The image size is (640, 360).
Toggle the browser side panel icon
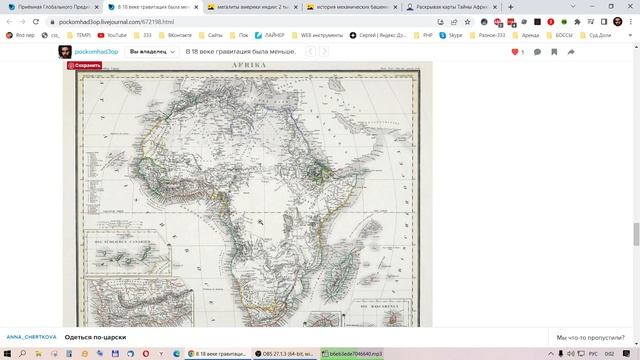604,22
